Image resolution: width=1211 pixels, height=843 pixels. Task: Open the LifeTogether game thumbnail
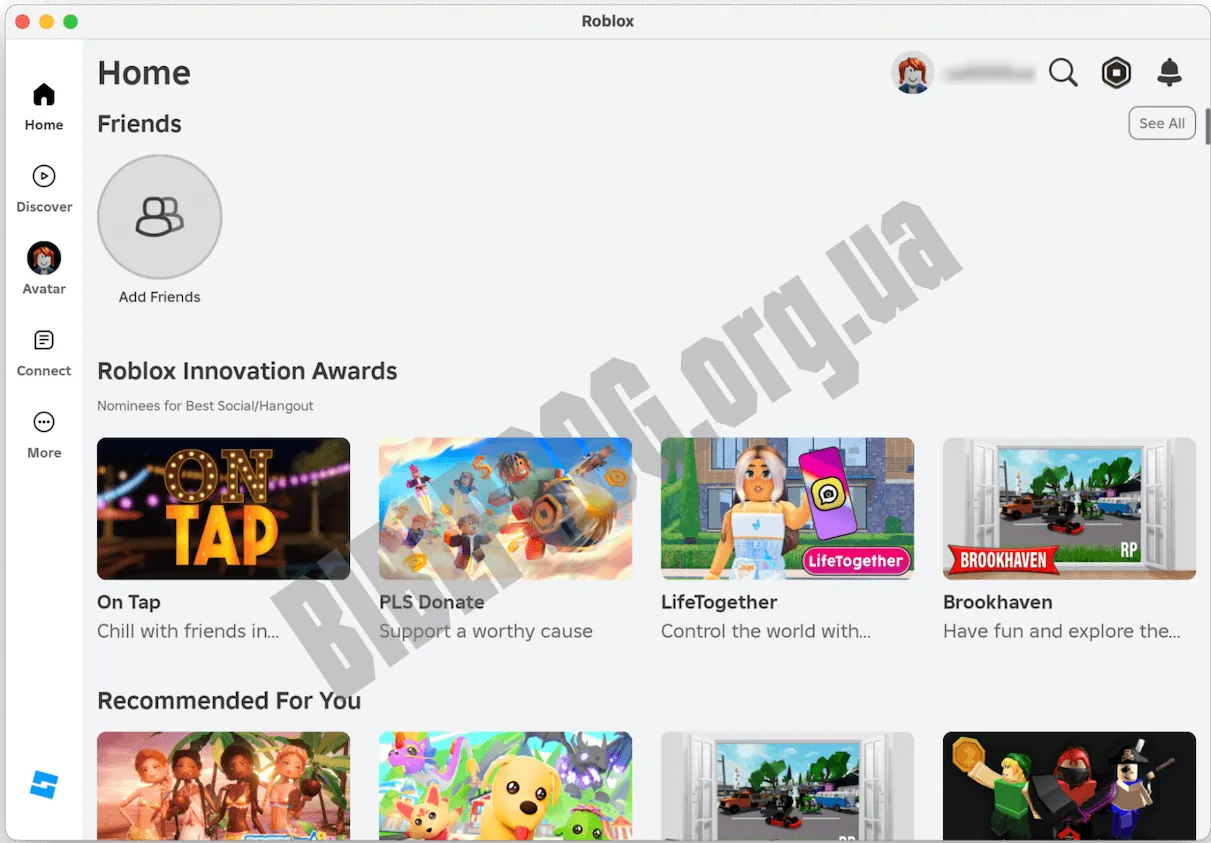[787, 508]
